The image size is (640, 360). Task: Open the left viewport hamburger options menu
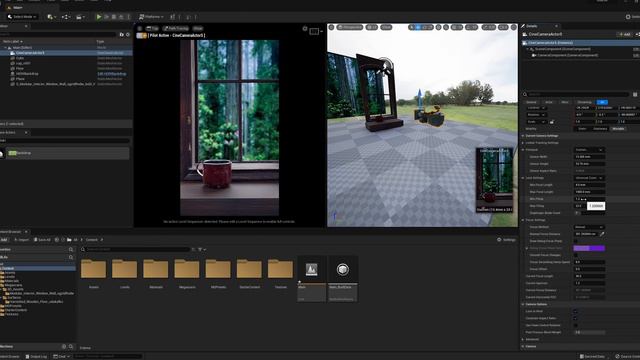(x=140, y=28)
